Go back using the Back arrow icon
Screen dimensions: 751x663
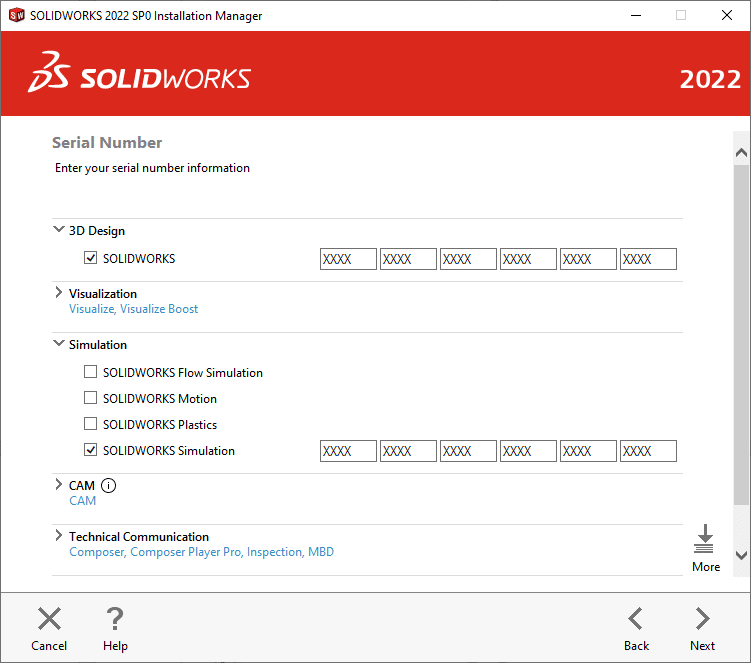636,619
